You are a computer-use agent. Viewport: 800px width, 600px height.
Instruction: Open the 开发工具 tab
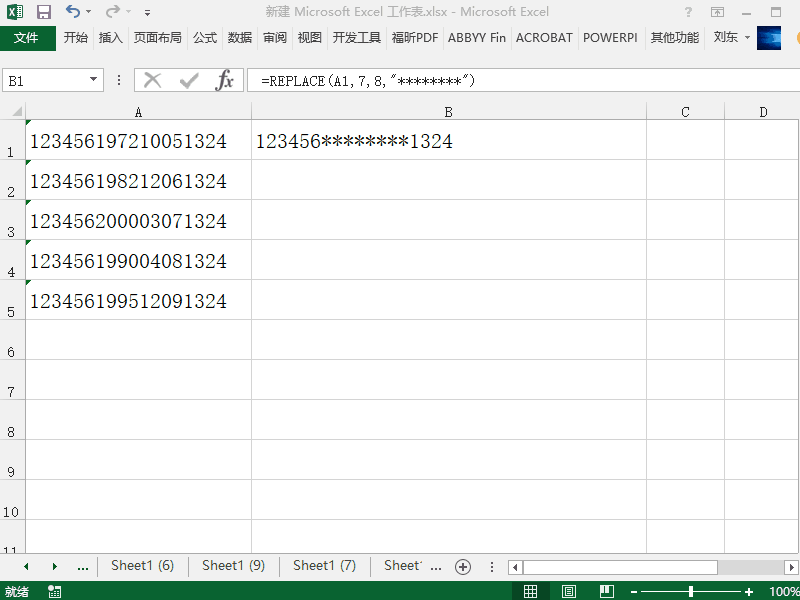(357, 38)
